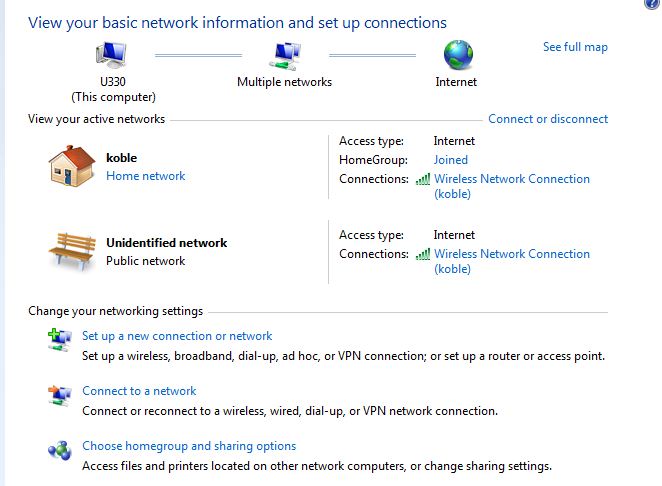Click signal bars icon beside koble home connection
Viewport: 662px width, 486px height.
pyautogui.click(x=423, y=179)
